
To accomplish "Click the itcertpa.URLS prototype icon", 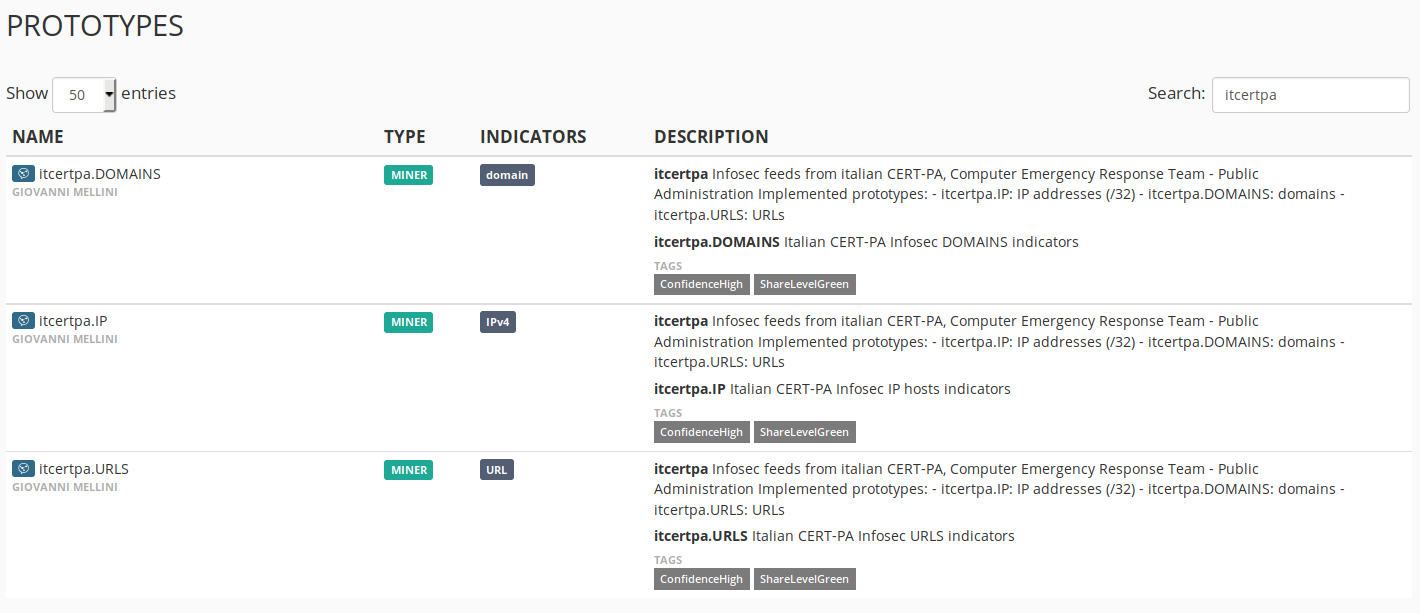I will pyautogui.click(x=23, y=469).
